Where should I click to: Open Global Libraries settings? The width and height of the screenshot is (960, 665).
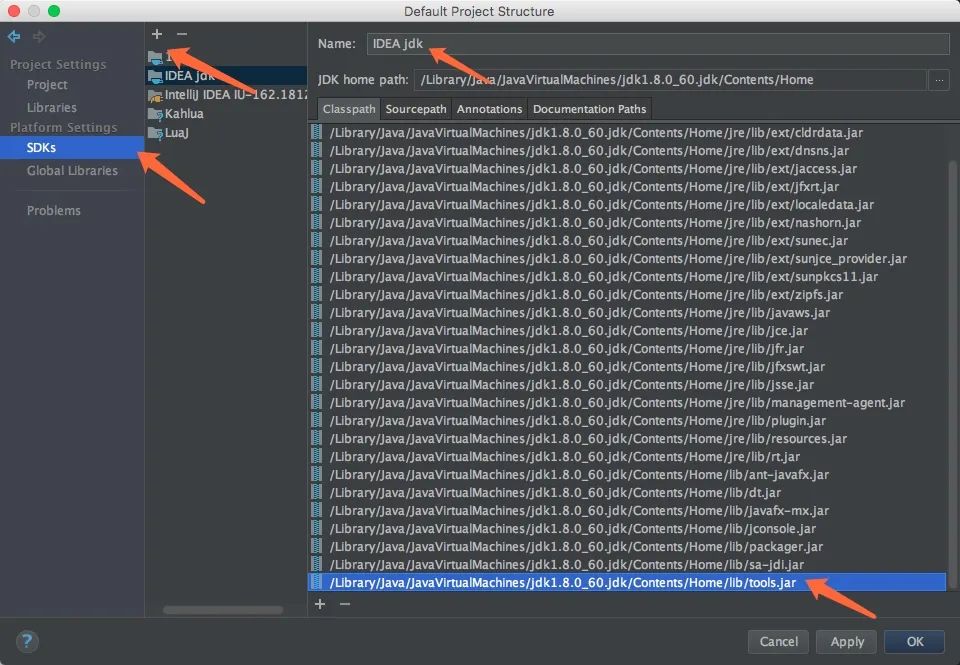72,170
